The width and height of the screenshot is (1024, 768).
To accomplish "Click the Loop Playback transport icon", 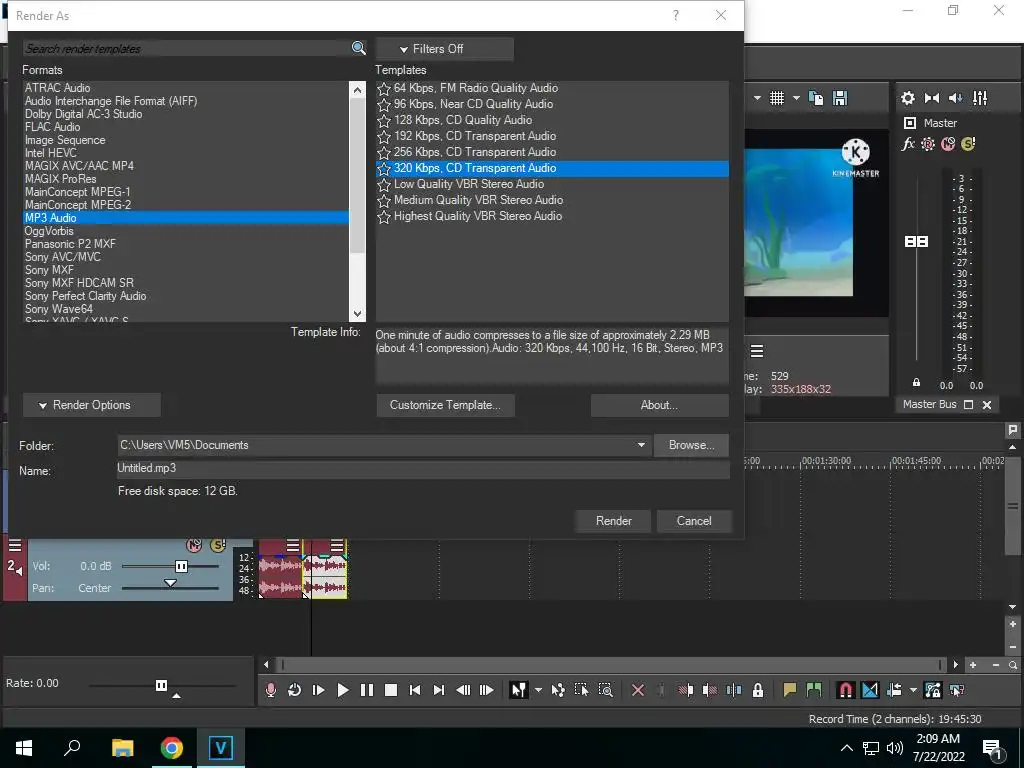I will click(295, 690).
